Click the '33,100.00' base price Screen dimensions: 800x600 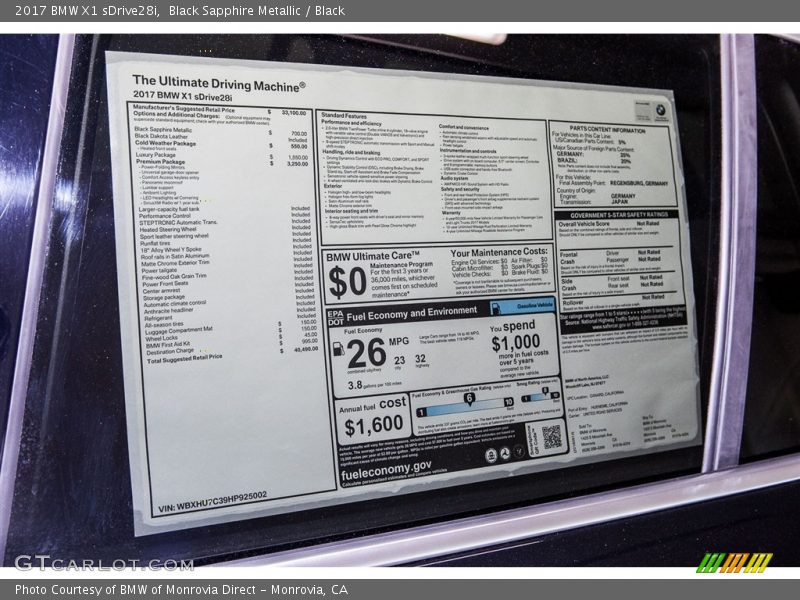click(294, 112)
